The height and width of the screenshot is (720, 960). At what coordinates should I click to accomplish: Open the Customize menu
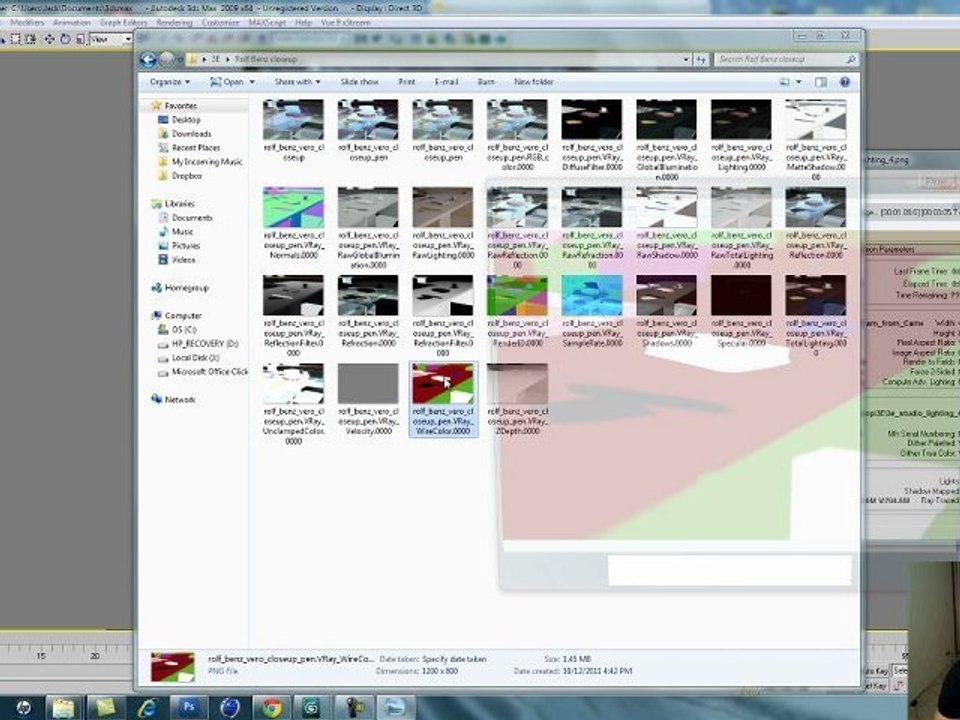220,23
